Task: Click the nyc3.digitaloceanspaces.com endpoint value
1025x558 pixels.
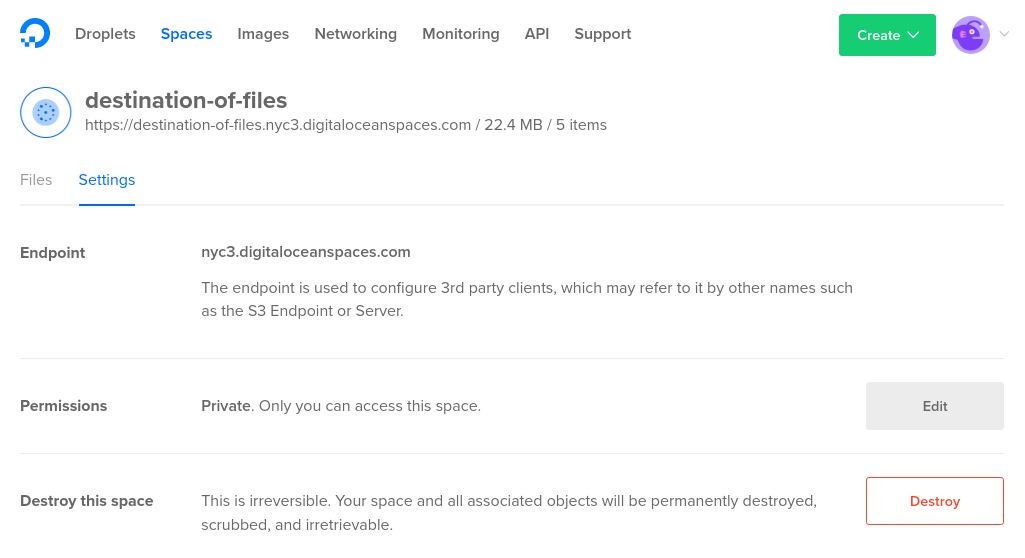Action: click(306, 252)
